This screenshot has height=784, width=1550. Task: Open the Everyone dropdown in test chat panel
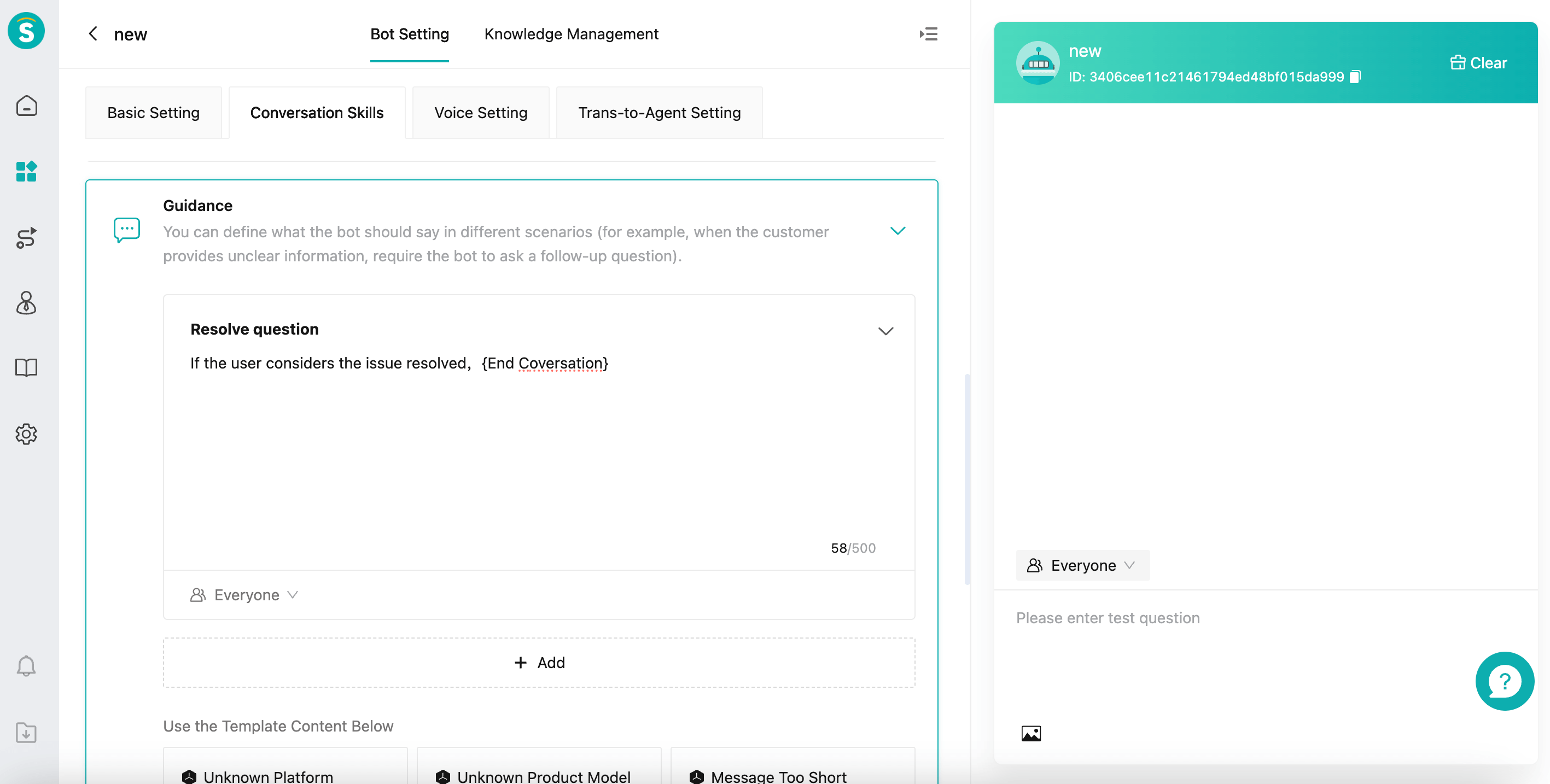pos(1082,565)
